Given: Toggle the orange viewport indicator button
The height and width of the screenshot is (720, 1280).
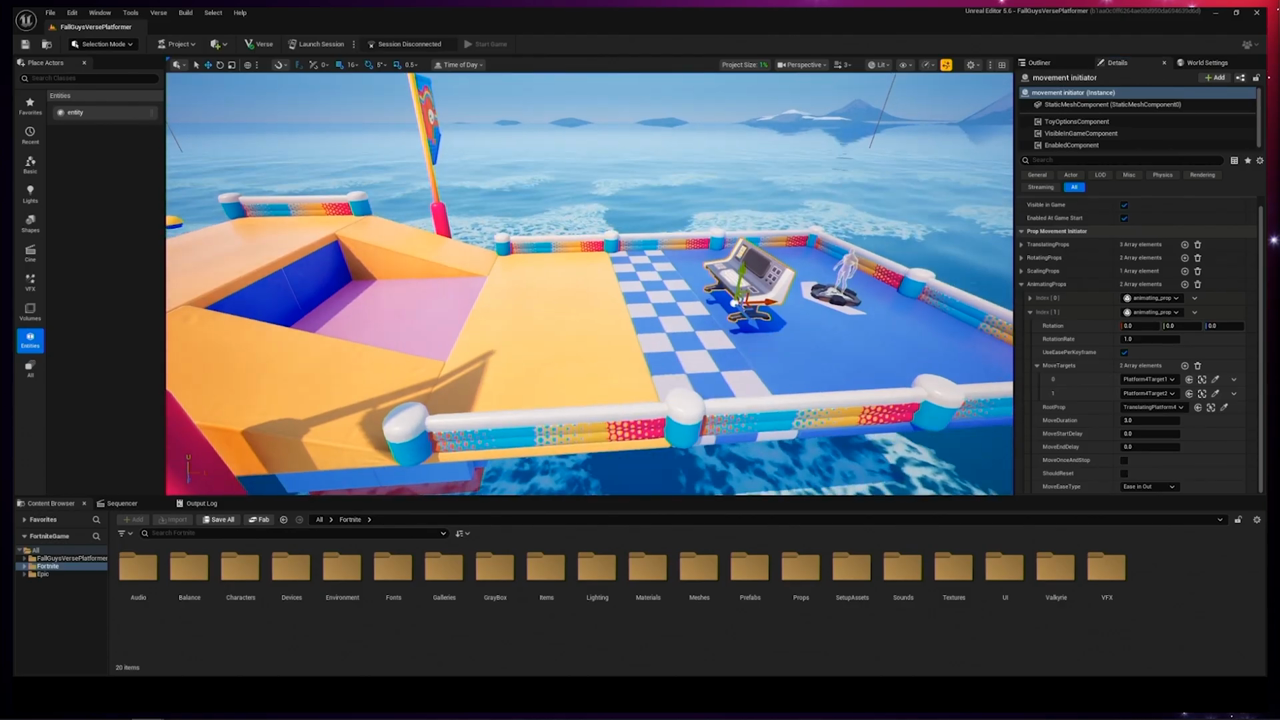Looking at the screenshot, I should click(946, 65).
